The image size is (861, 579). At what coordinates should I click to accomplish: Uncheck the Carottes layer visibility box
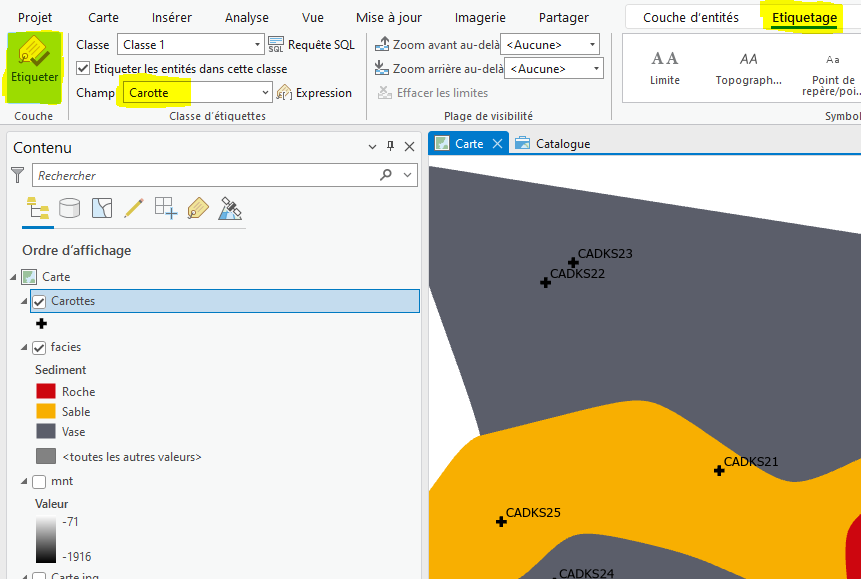pos(40,301)
